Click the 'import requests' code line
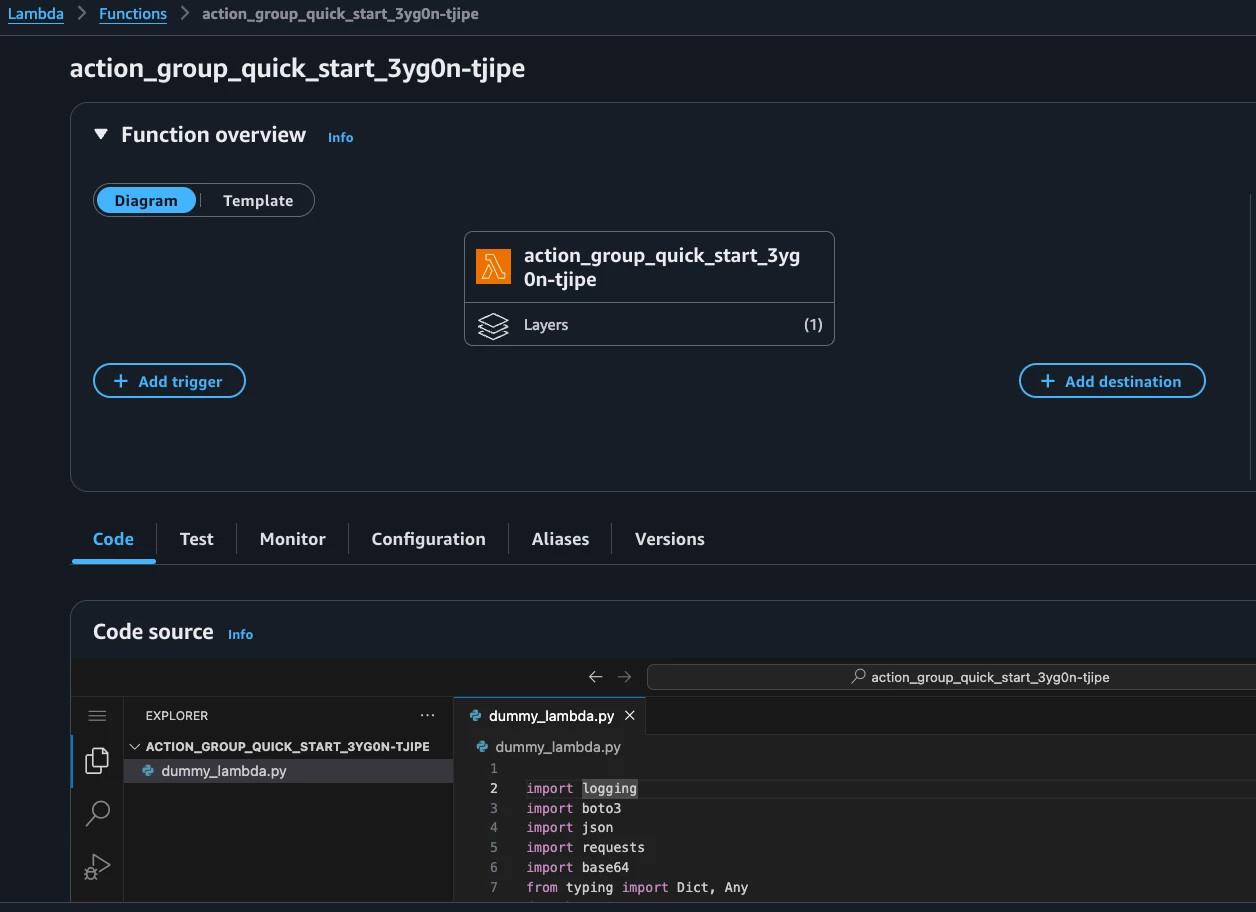This screenshot has height=912, width=1256. point(586,848)
